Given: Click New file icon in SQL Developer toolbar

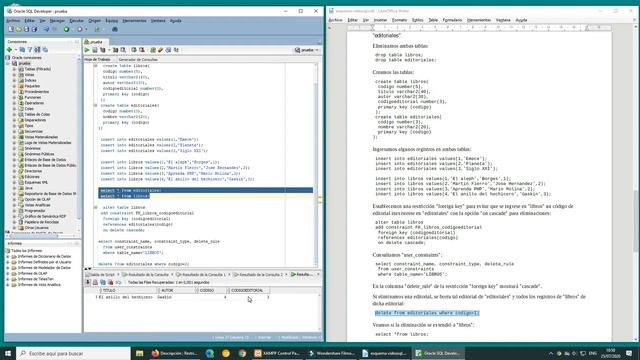Looking at the screenshot, I should 11,29.
